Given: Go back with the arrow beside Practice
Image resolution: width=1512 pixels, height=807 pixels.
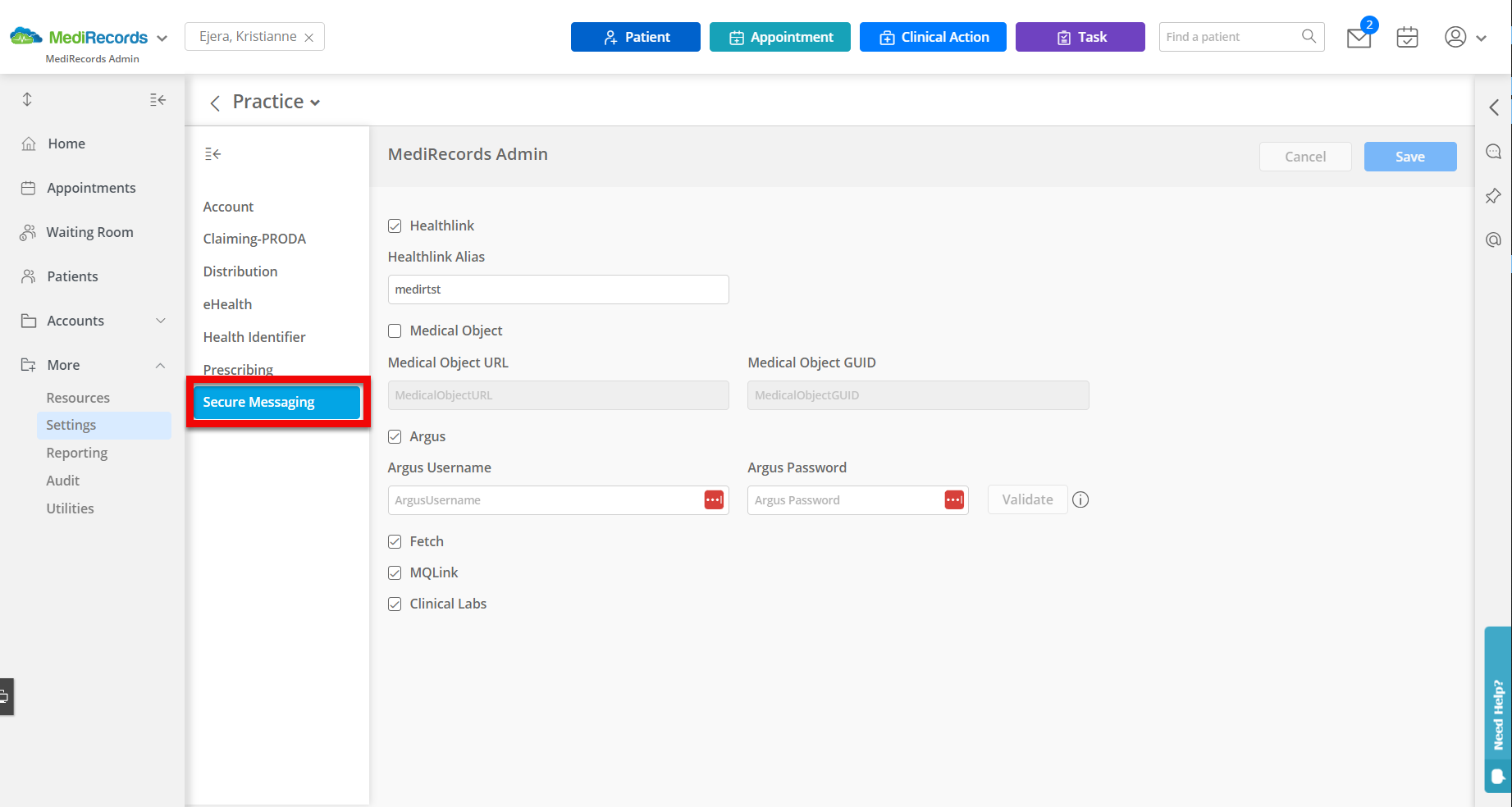Looking at the screenshot, I should [x=215, y=103].
